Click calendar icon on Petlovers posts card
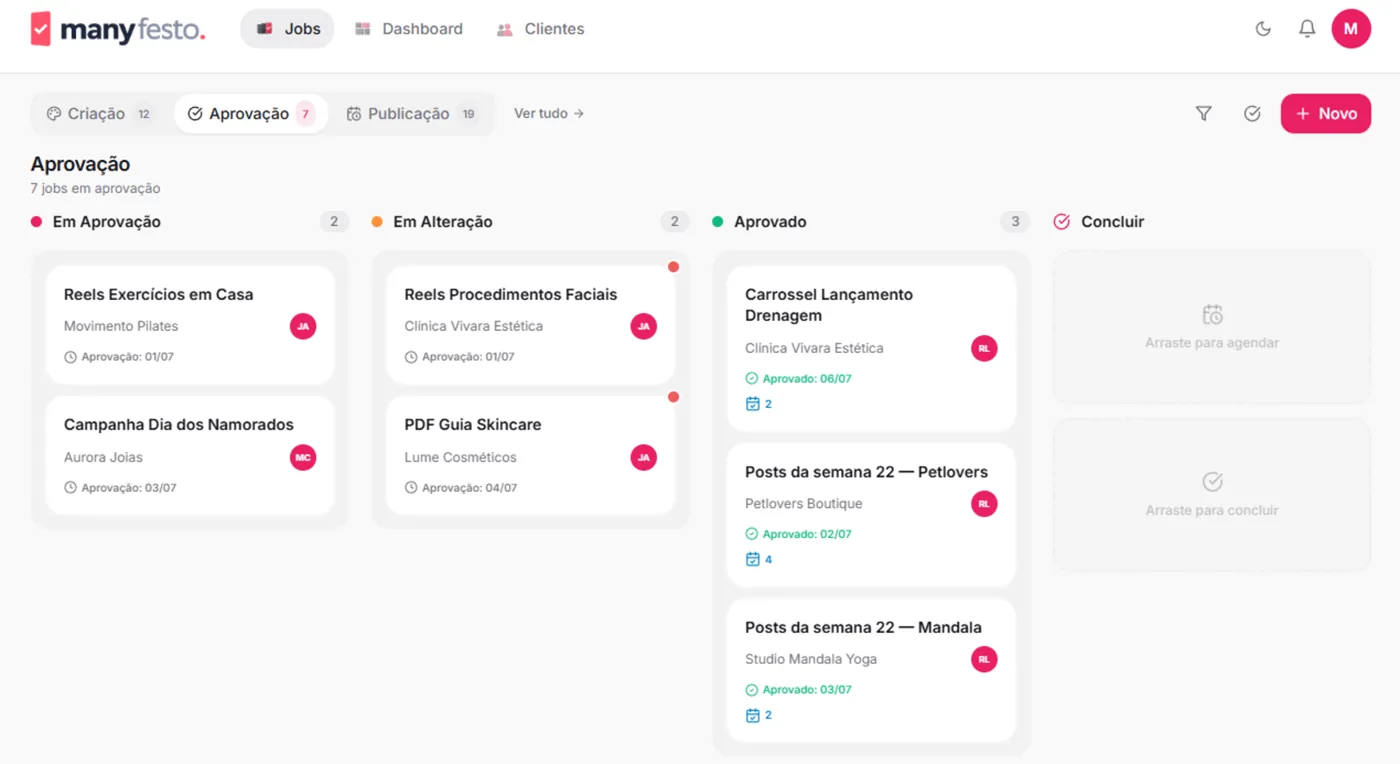1400x764 pixels. (753, 559)
